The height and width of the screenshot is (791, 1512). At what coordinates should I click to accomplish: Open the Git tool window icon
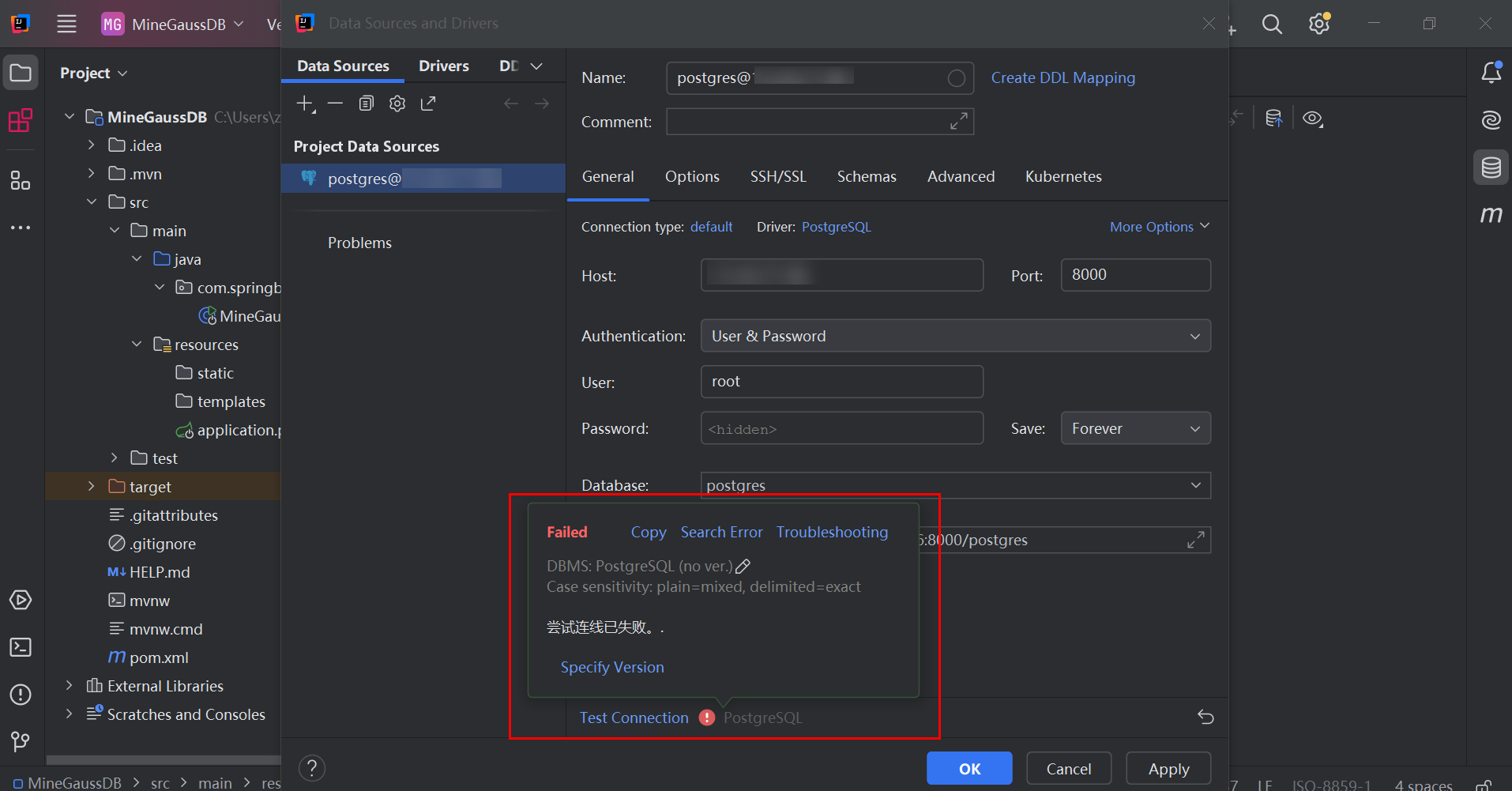coord(21,741)
